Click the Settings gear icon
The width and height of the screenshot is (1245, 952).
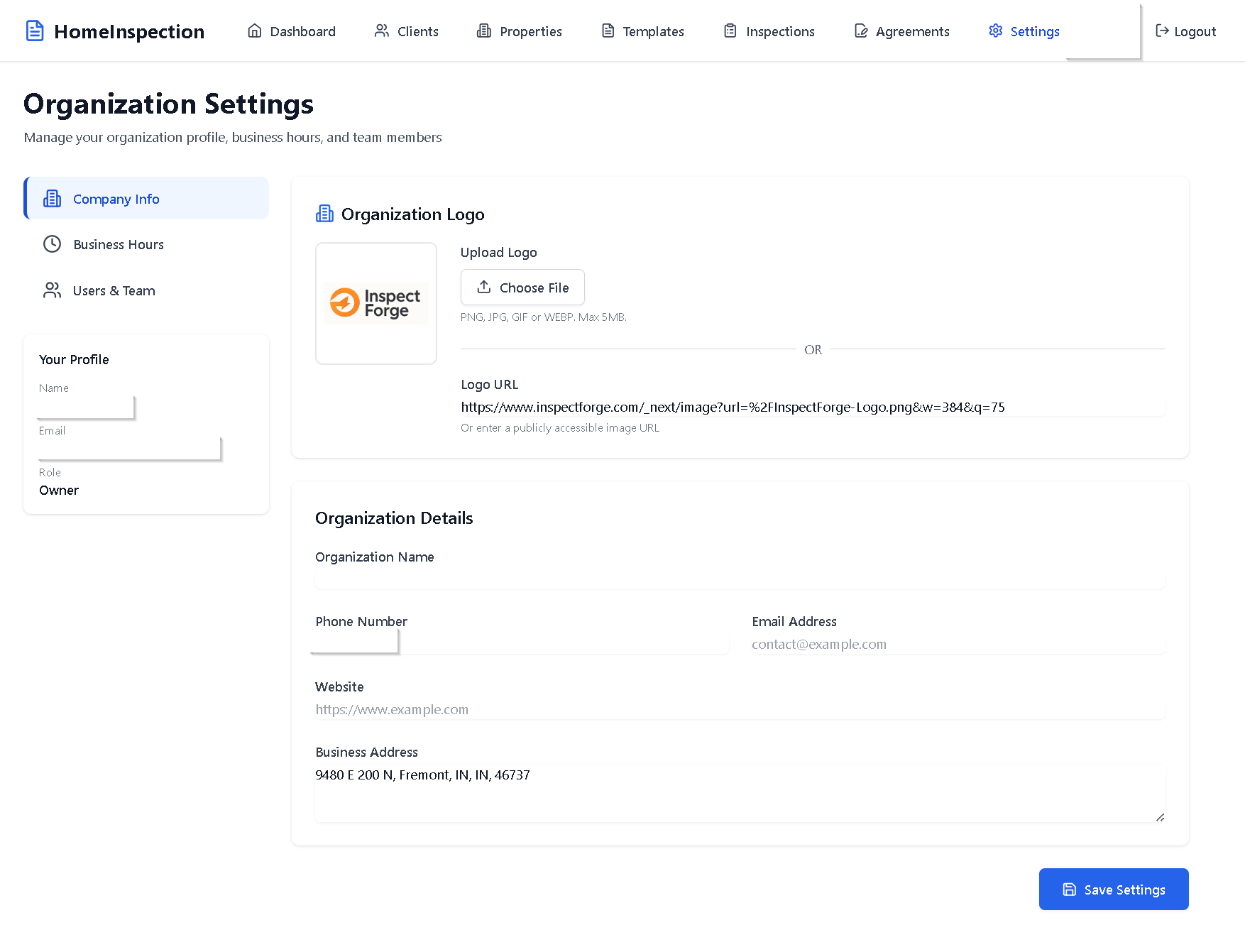996,31
